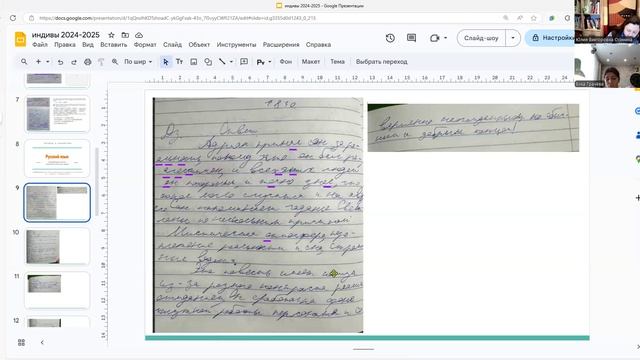
Task: Click the filmstrip vertical scrollbar
Action: coord(97,182)
